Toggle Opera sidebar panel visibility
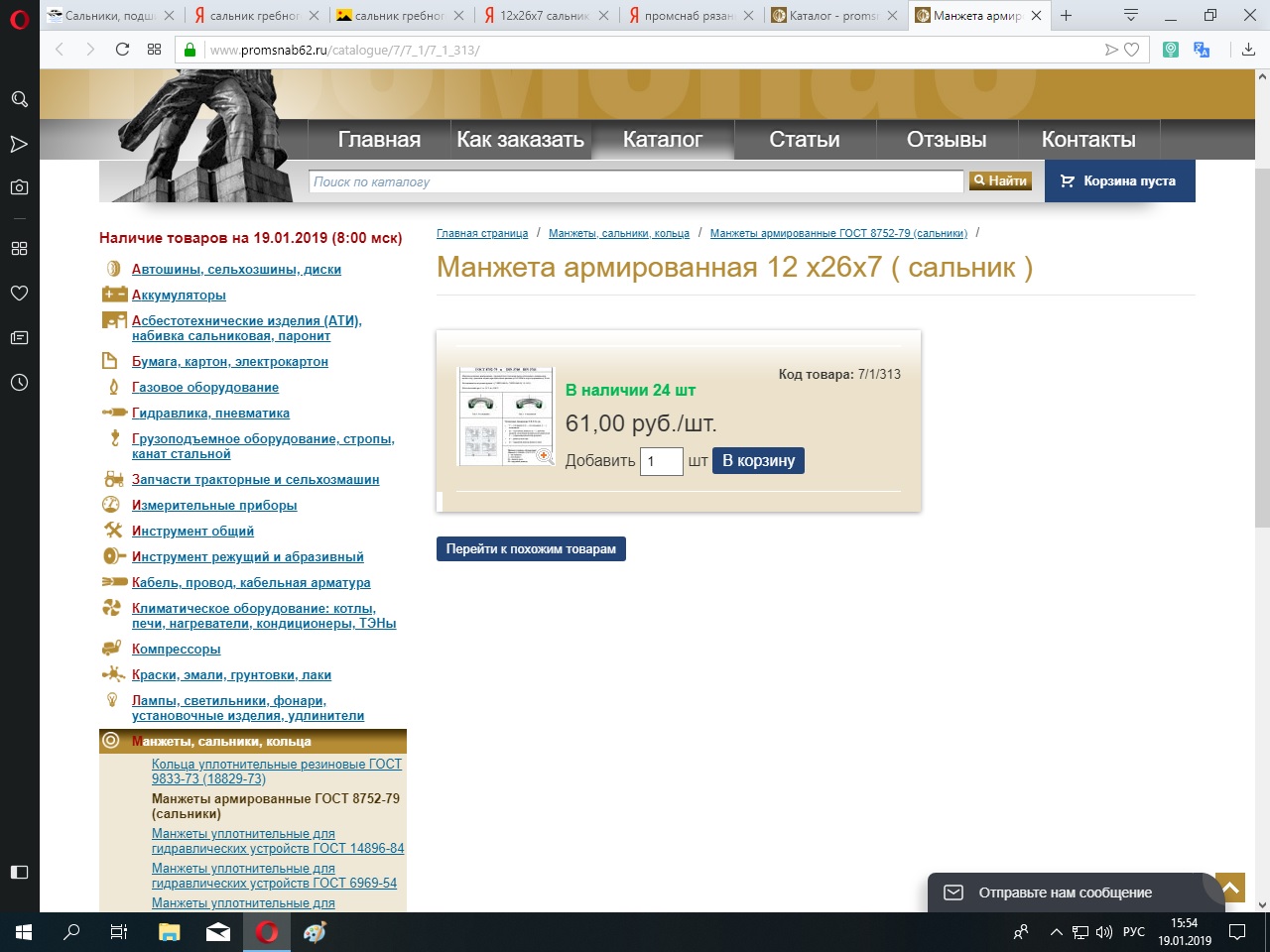This screenshot has width=1270, height=952. (19, 872)
